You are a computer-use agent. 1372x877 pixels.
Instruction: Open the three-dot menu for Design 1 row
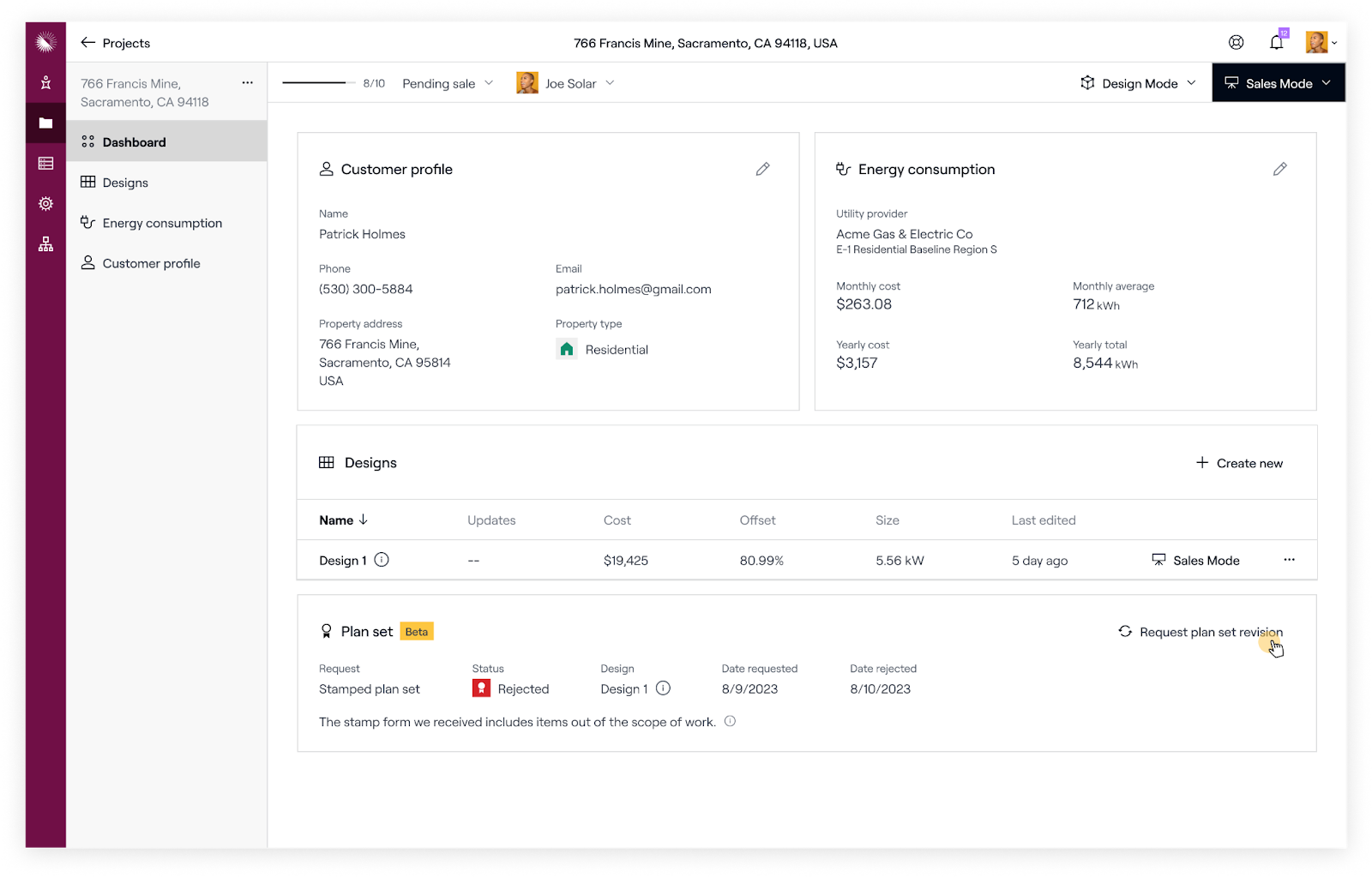click(x=1289, y=560)
